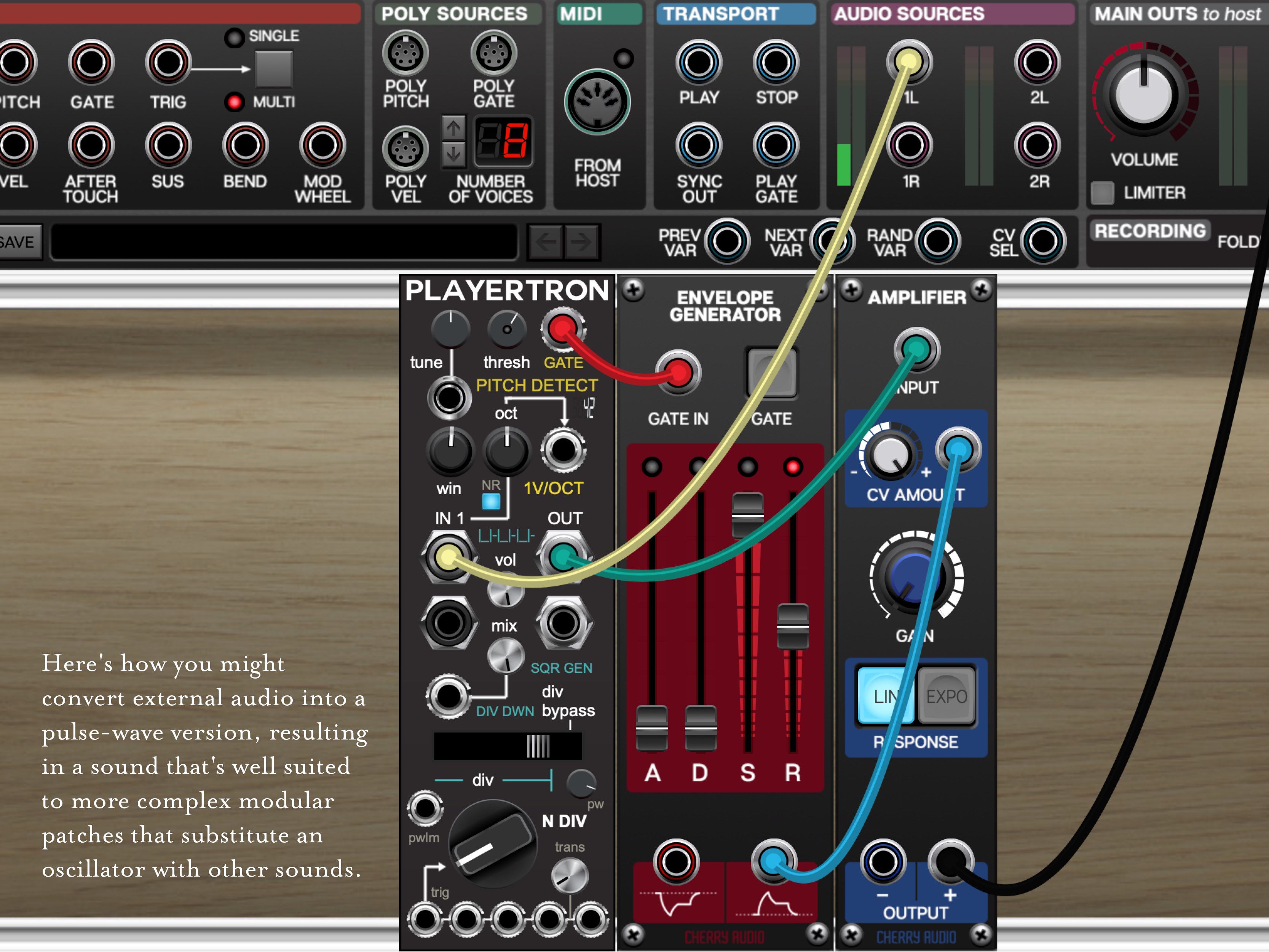Click the RAND VAR input jack
Viewport: 1269px width, 952px height.
pyautogui.click(x=937, y=241)
